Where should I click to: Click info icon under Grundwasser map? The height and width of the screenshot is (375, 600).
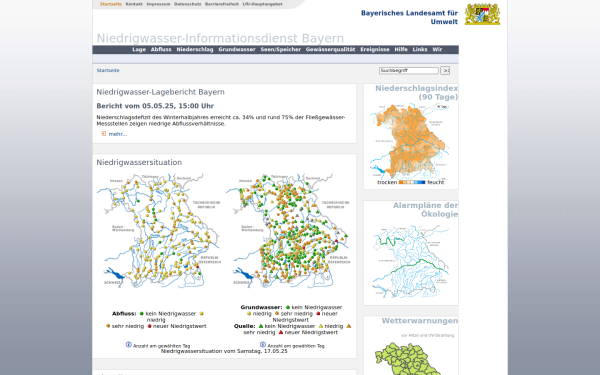point(263,345)
